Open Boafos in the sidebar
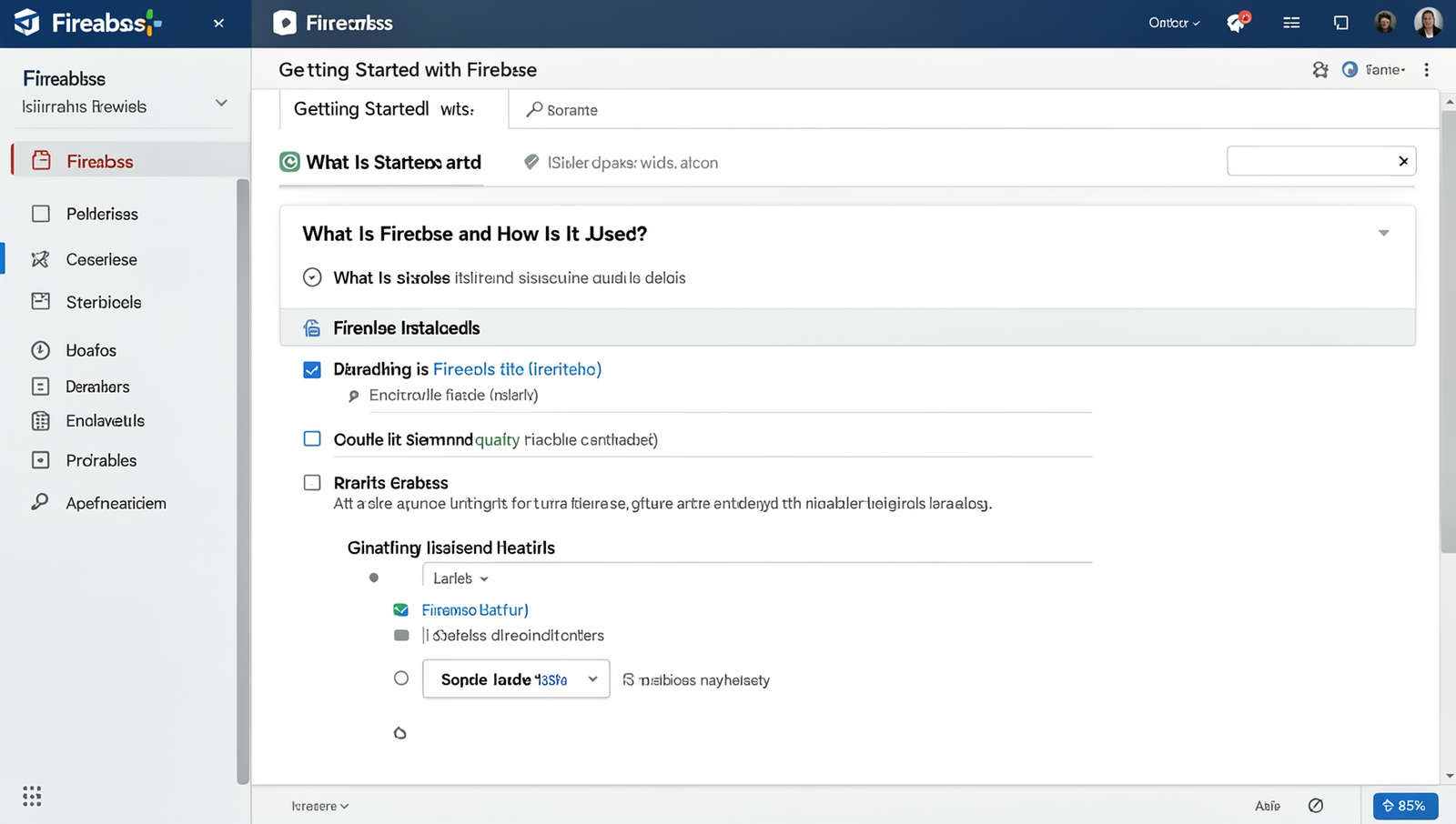1456x824 pixels. [91, 350]
